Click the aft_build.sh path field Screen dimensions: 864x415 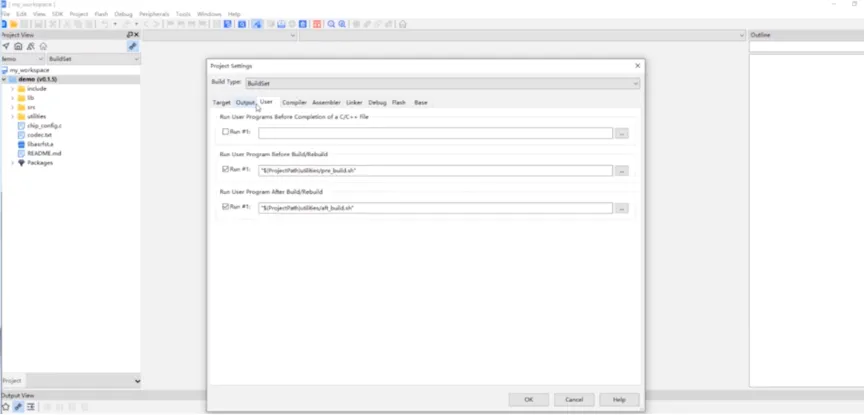[x=435, y=208]
